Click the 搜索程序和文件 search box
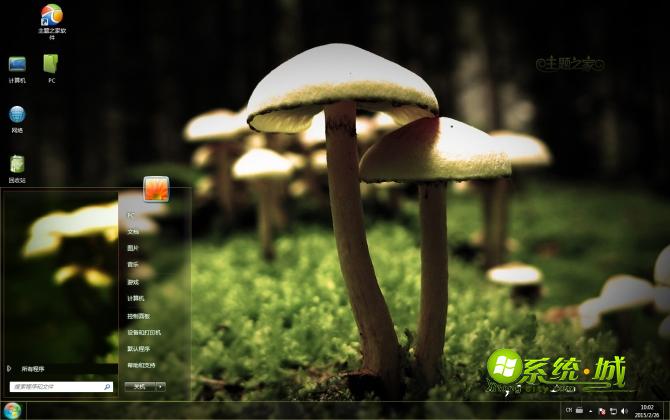 [58, 386]
